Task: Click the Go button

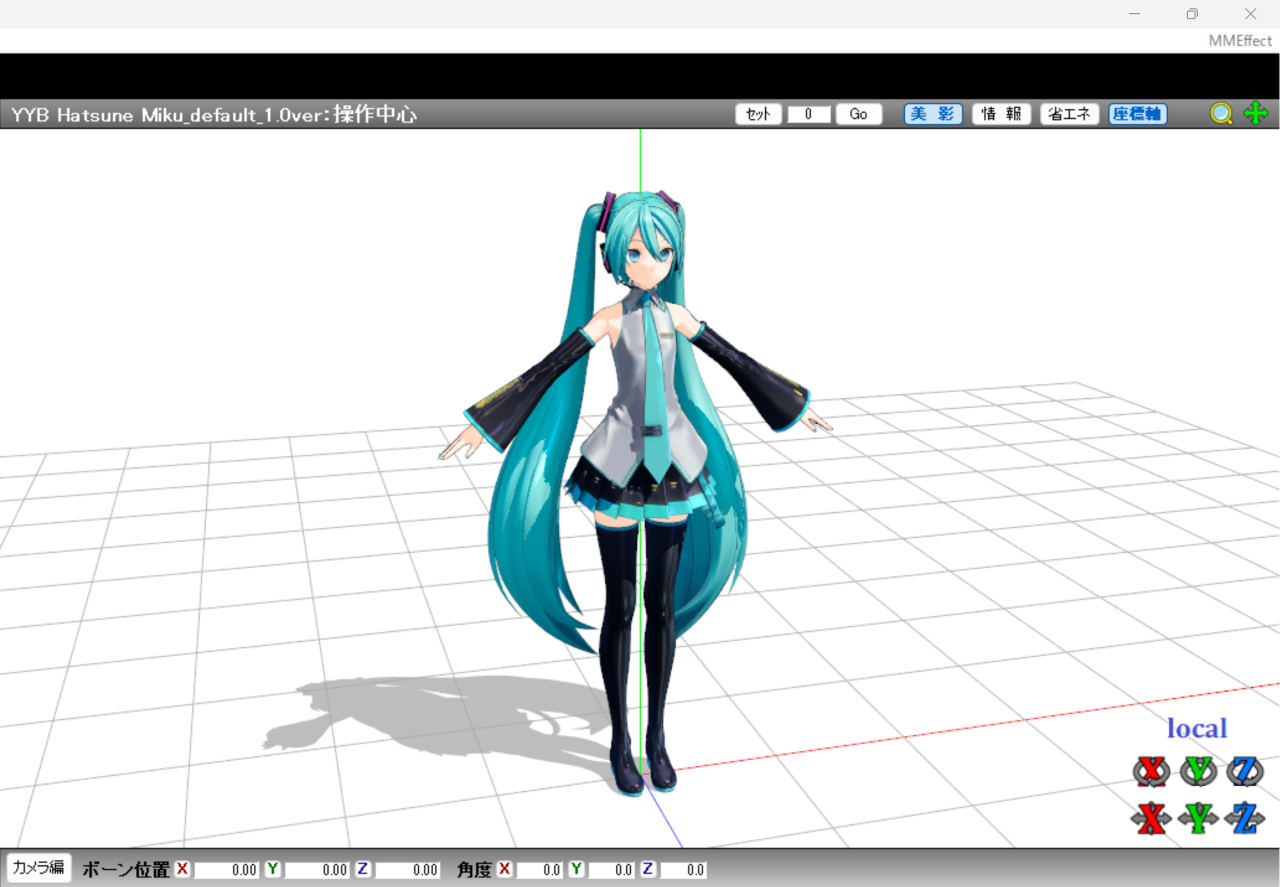Action: pos(859,114)
